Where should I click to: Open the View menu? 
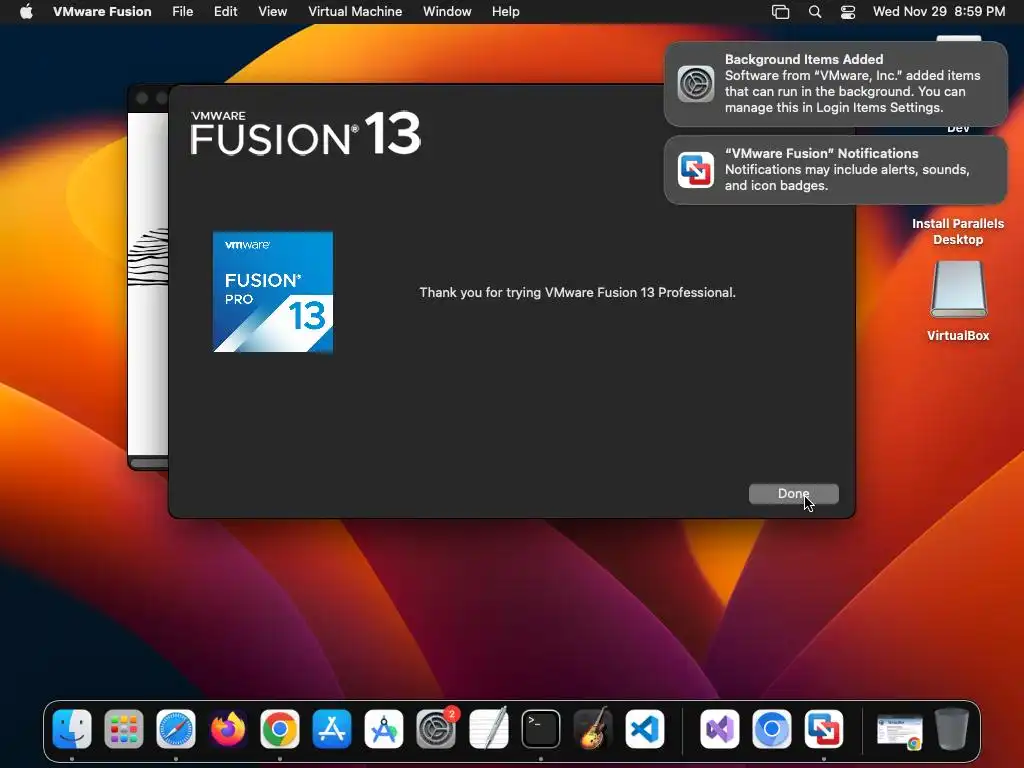click(x=272, y=12)
